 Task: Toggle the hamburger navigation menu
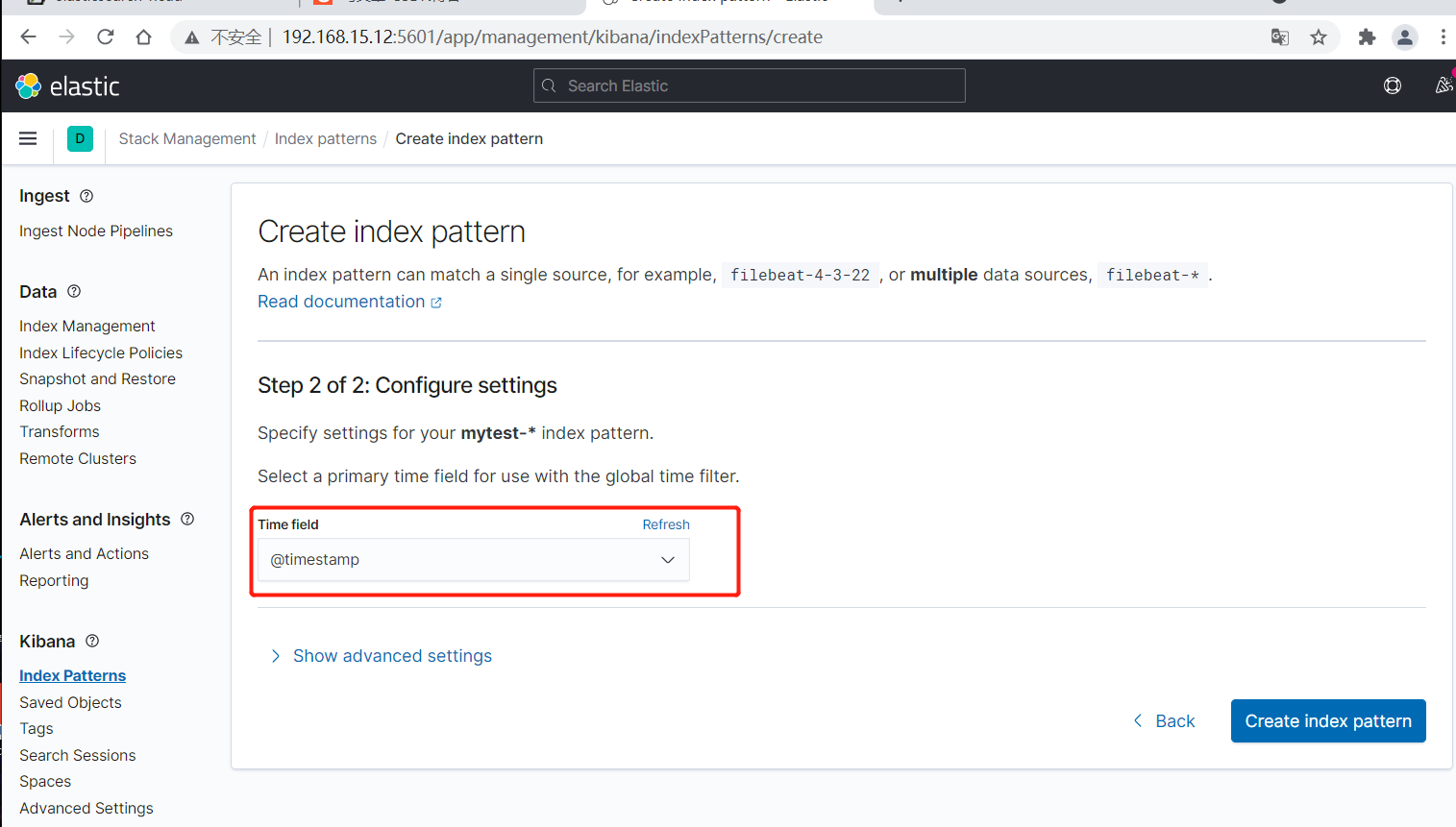28,139
